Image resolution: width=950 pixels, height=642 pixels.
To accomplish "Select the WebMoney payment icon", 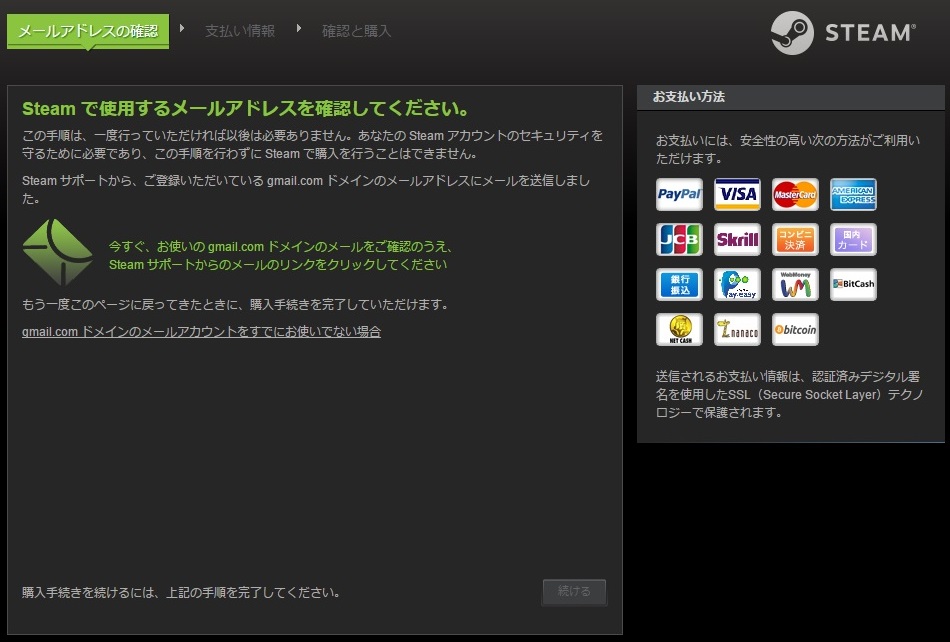I will point(795,284).
